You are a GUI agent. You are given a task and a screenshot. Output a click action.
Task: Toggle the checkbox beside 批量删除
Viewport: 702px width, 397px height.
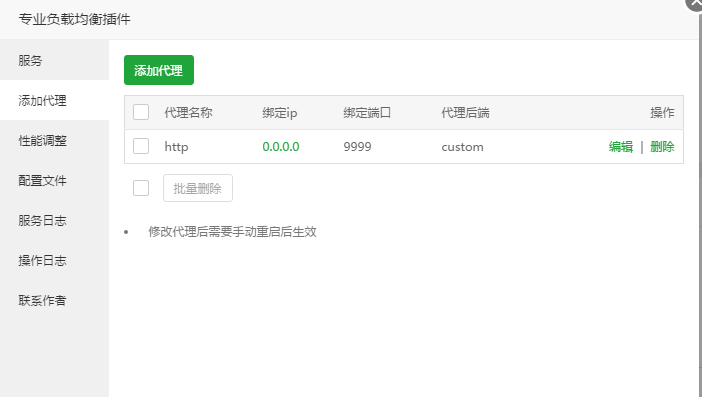pyautogui.click(x=141, y=188)
